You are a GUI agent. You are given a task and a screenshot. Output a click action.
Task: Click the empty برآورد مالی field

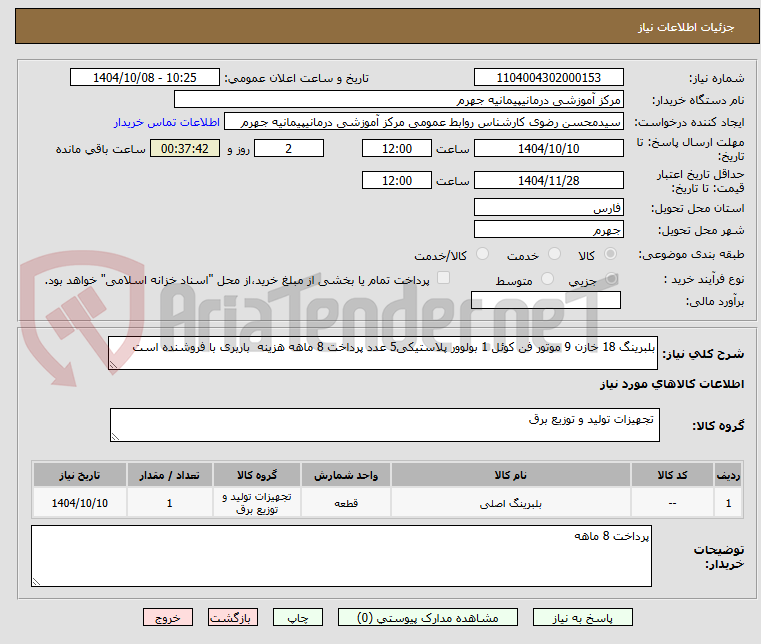point(546,300)
